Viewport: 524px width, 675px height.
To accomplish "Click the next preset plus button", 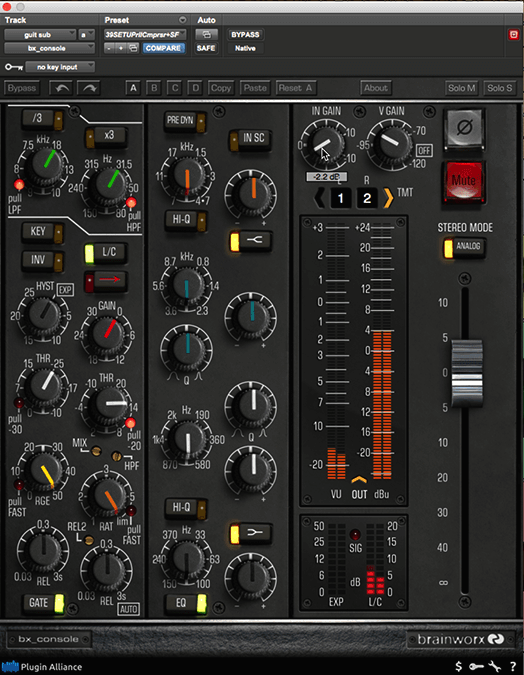I will coord(121,48).
